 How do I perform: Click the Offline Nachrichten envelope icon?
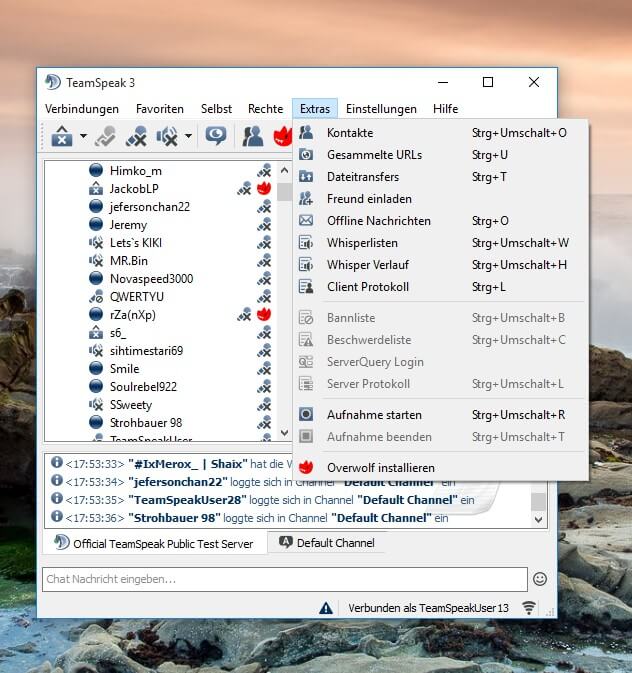click(x=306, y=221)
